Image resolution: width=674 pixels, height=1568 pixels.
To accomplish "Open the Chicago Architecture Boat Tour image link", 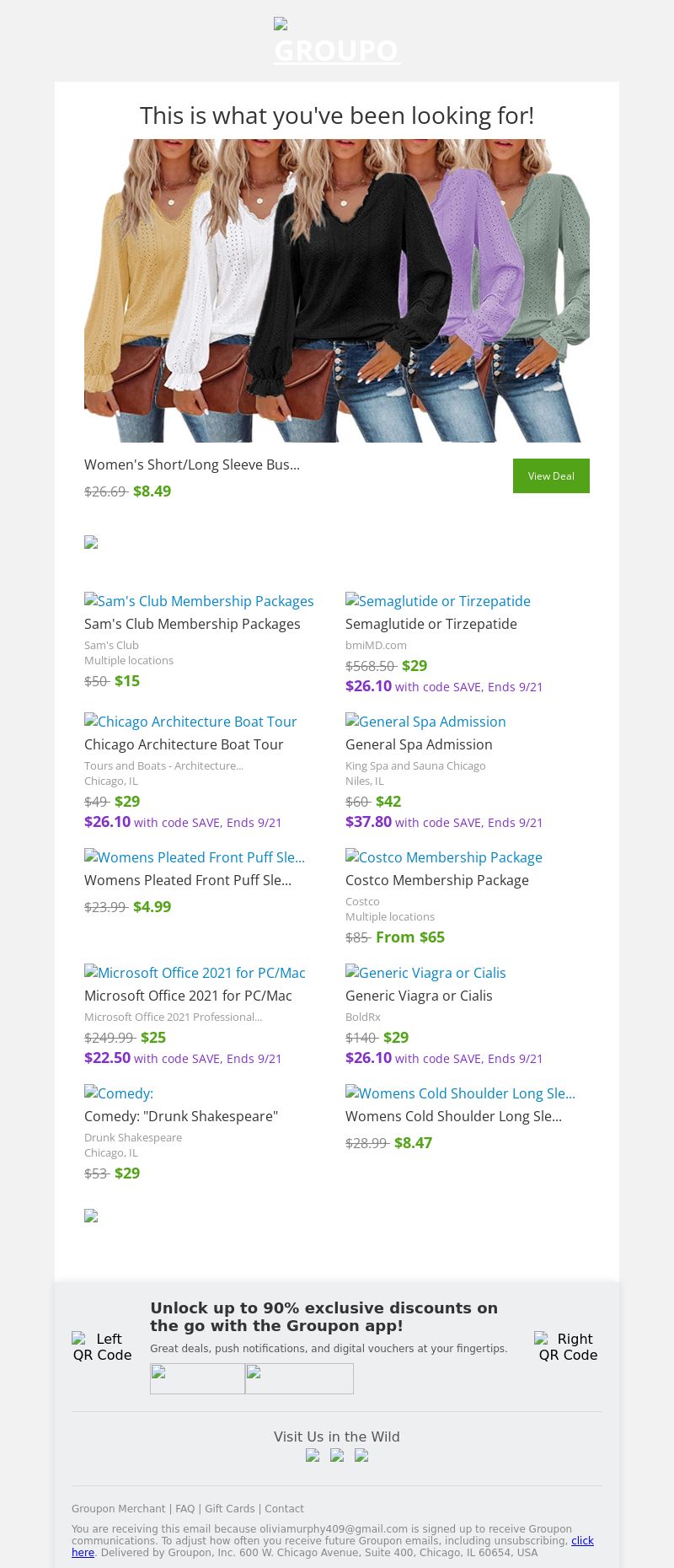I will click(x=190, y=722).
